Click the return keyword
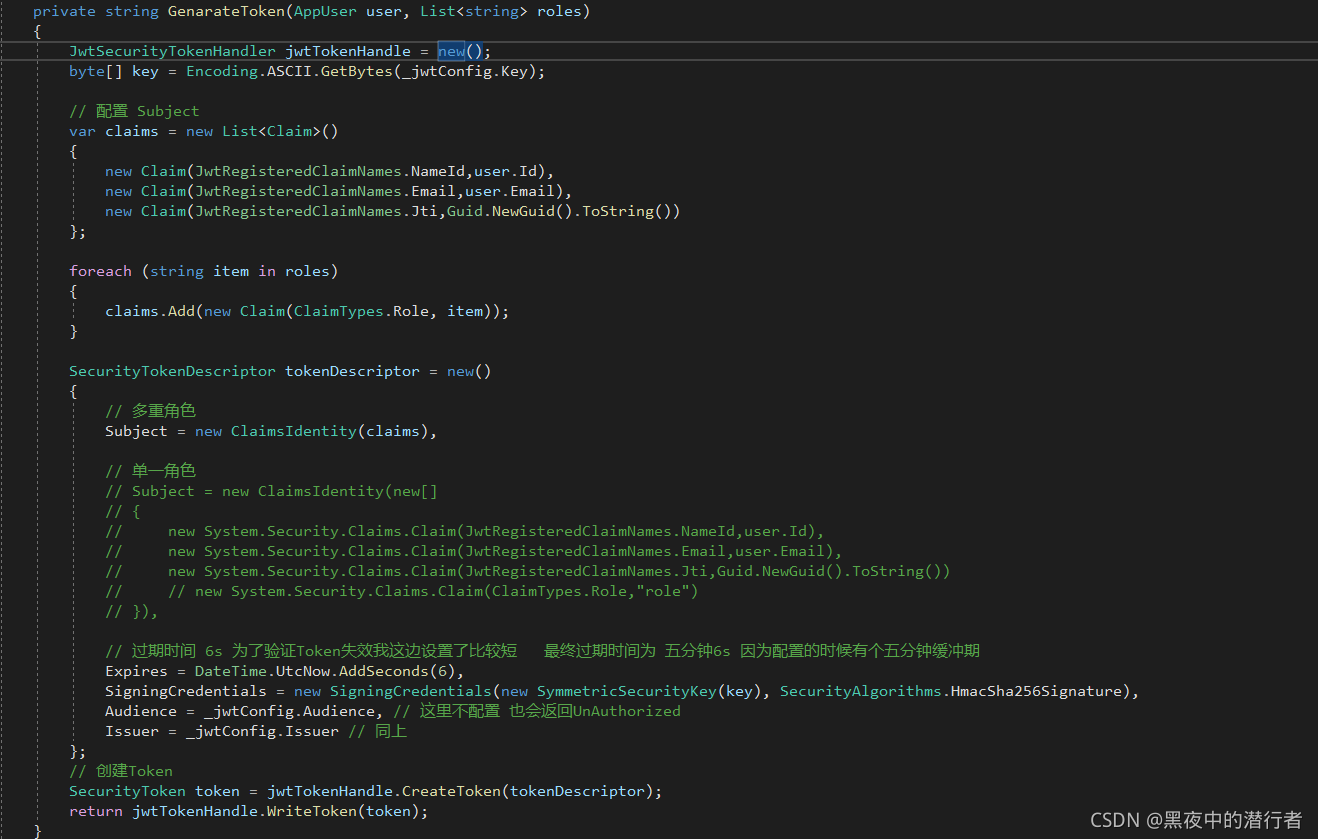The height and width of the screenshot is (839, 1318). coord(96,811)
